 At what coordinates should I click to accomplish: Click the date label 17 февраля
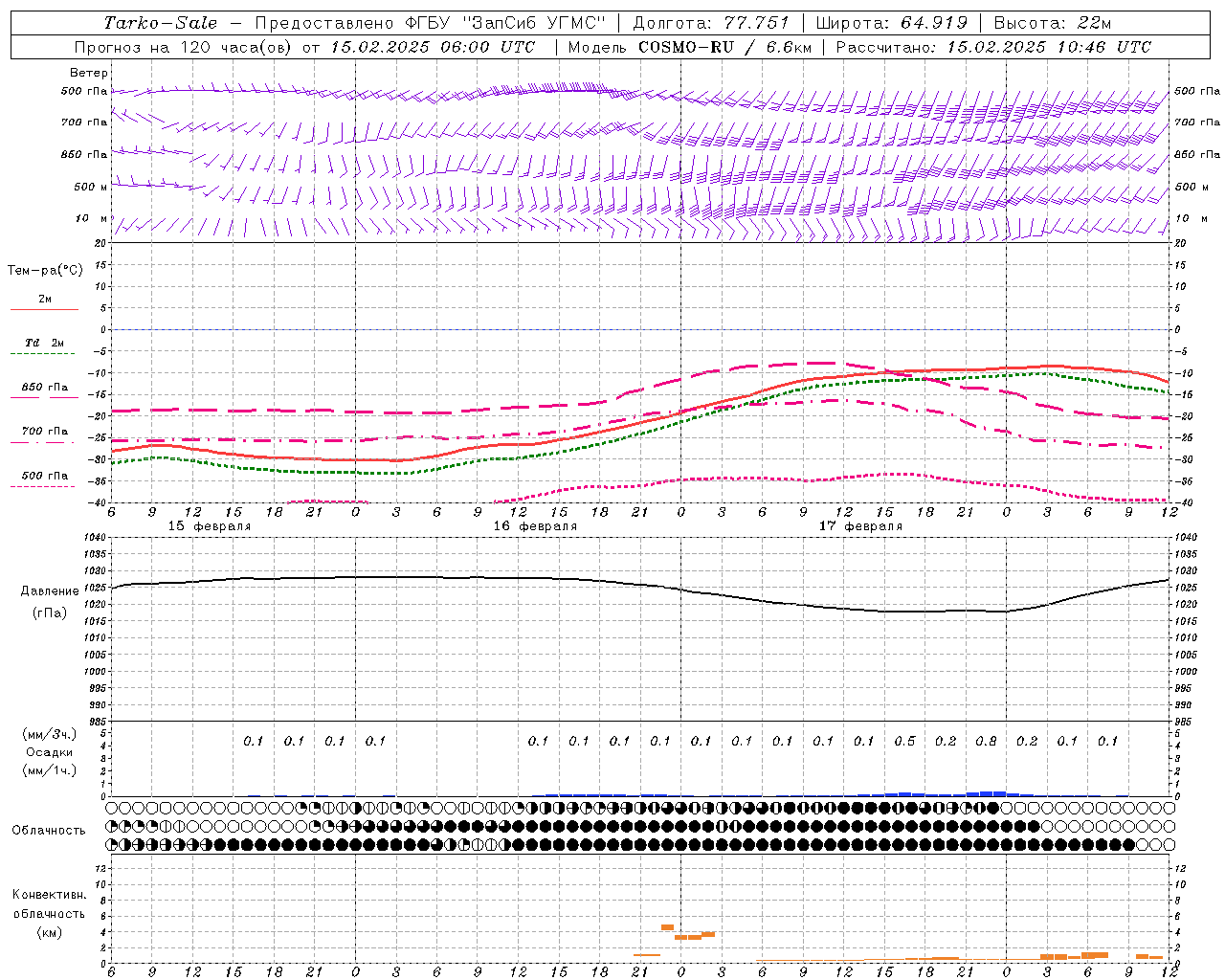click(860, 526)
